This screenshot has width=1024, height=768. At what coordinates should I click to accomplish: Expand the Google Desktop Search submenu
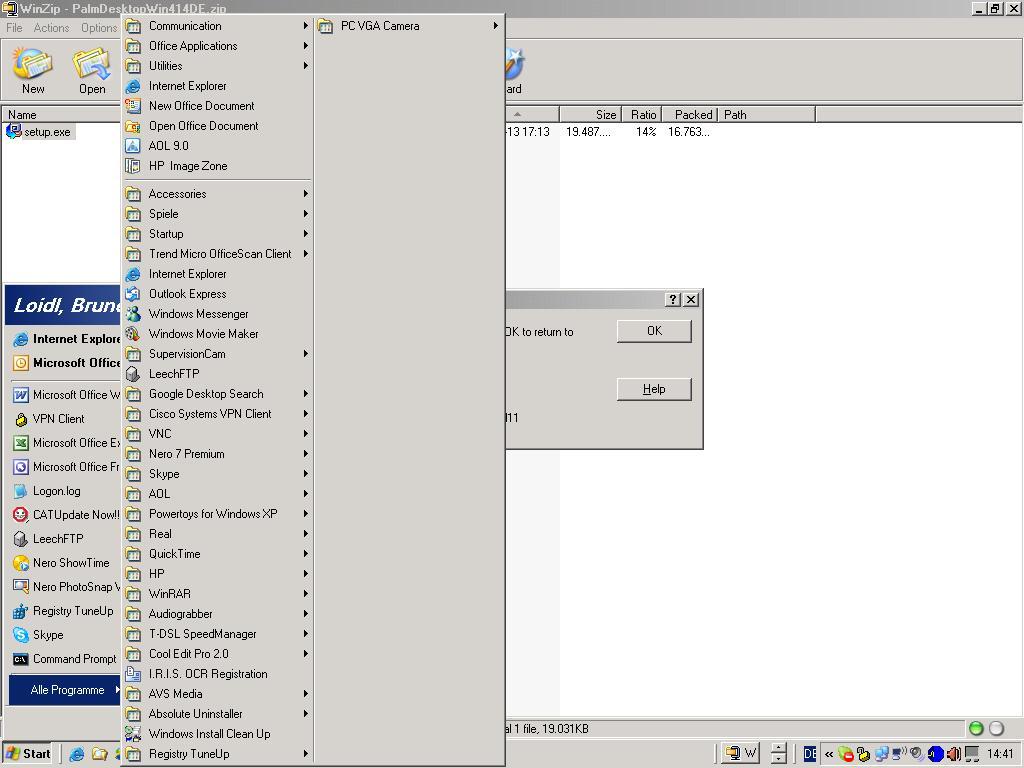click(x=217, y=394)
